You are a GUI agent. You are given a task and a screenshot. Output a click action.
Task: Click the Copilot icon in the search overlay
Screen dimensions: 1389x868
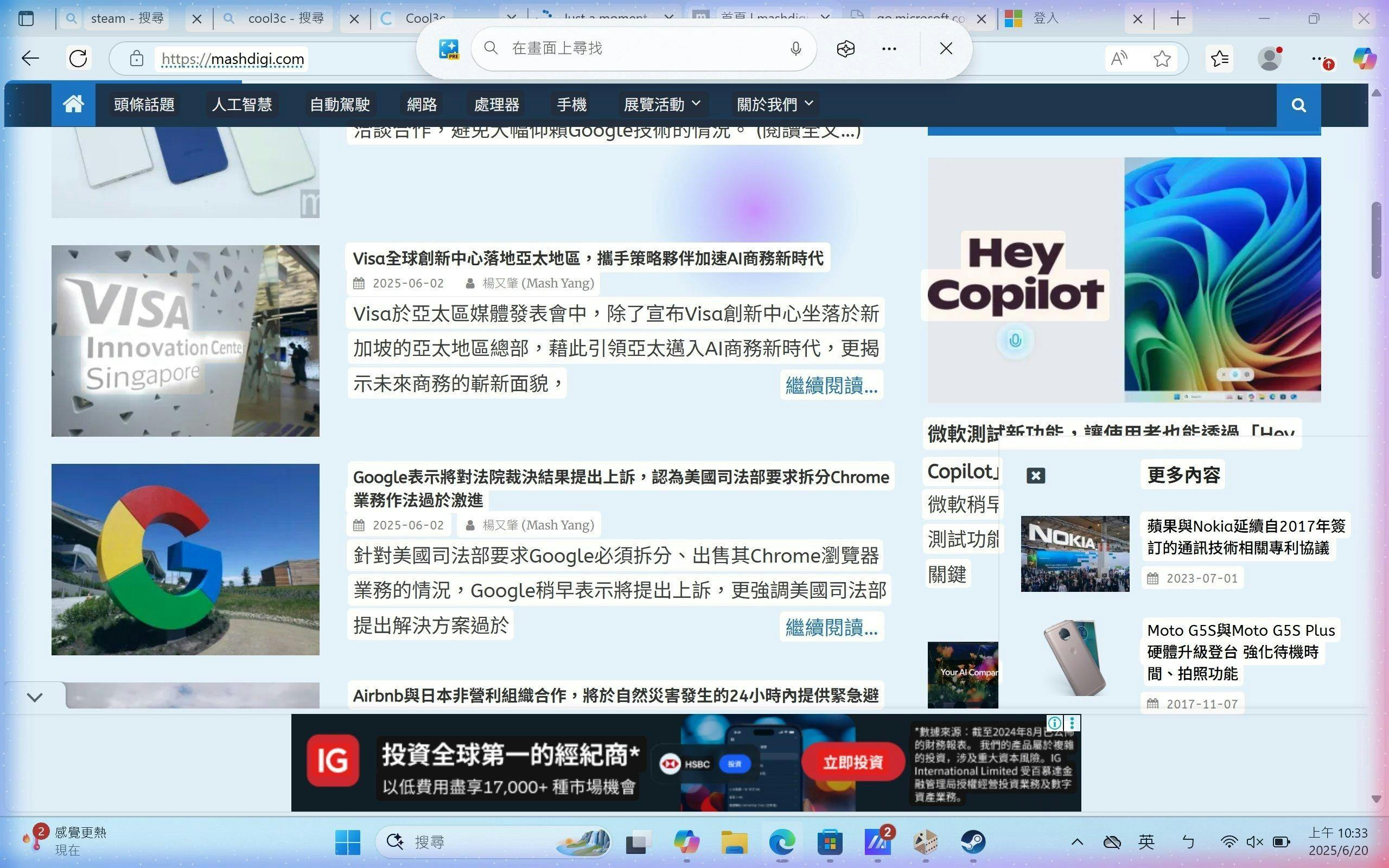pos(845,49)
